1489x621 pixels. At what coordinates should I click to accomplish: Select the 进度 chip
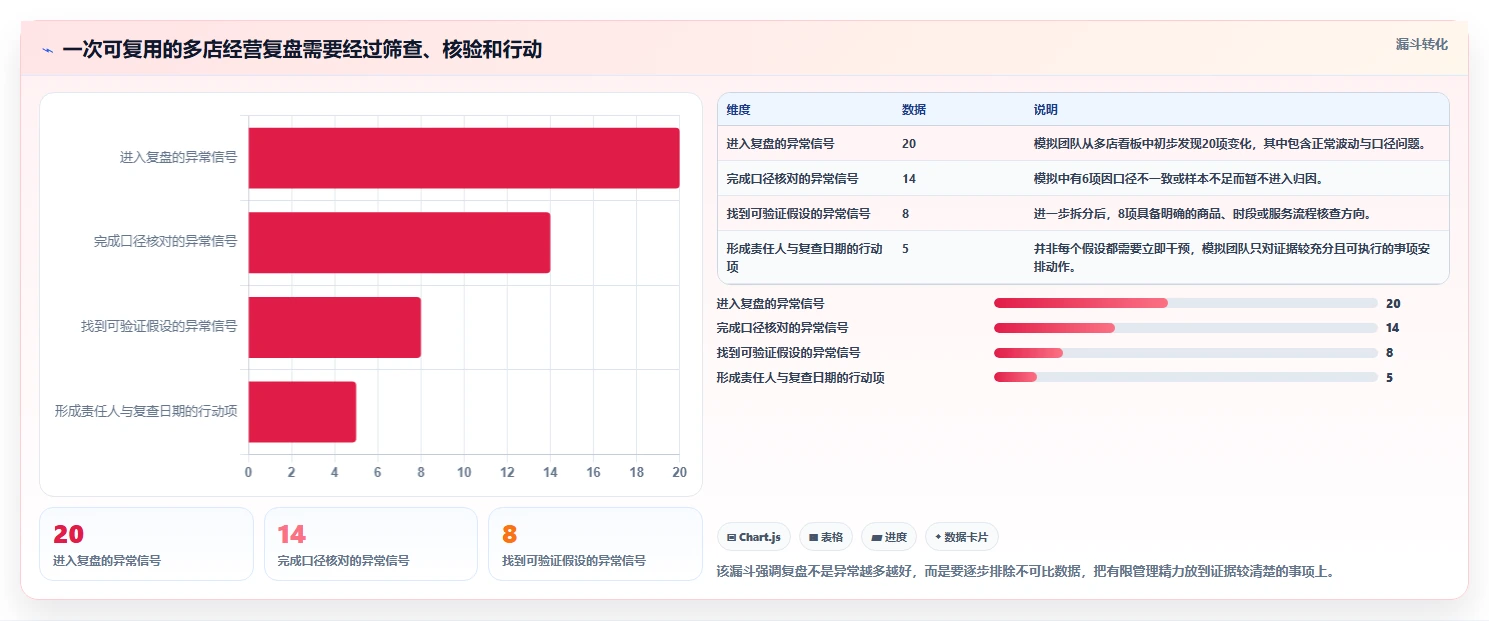click(889, 537)
